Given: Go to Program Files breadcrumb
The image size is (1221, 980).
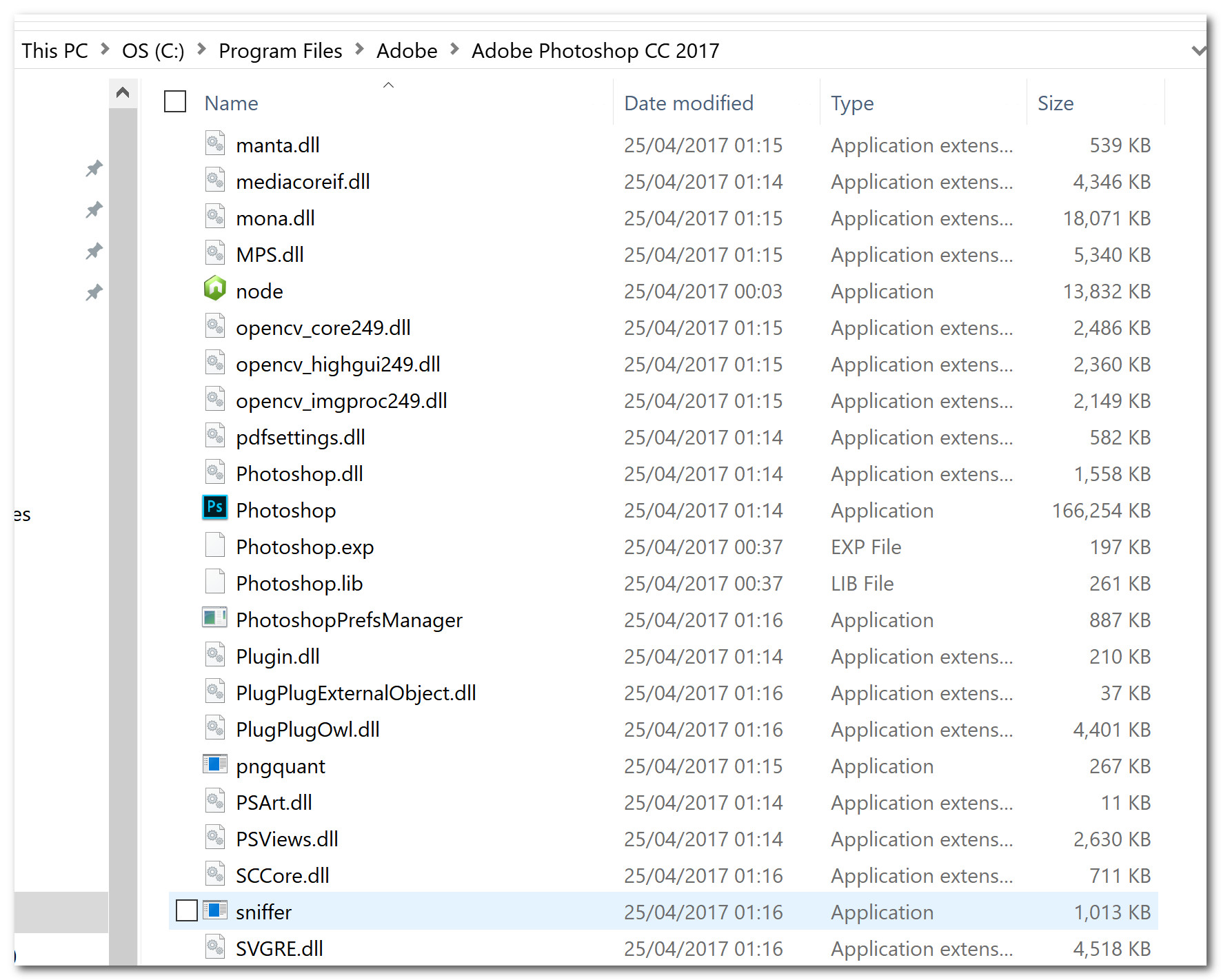Looking at the screenshot, I should tap(280, 50).
